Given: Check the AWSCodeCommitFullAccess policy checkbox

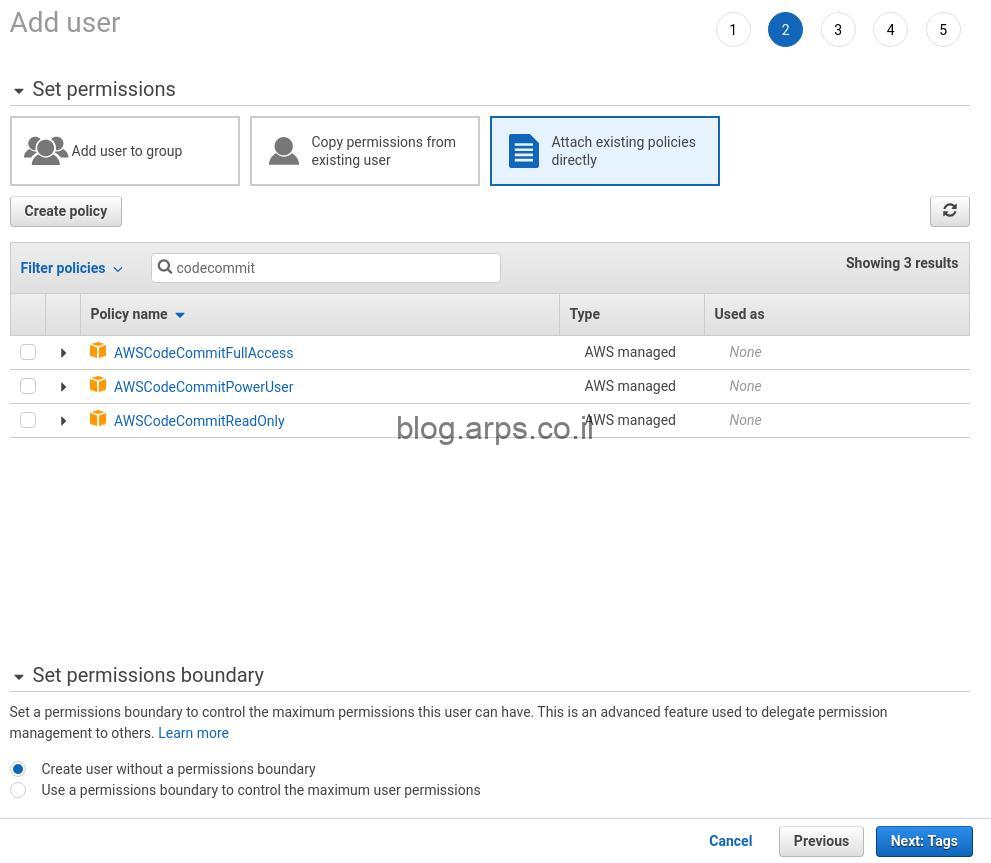Looking at the screenshot, I should coord(28,352).
